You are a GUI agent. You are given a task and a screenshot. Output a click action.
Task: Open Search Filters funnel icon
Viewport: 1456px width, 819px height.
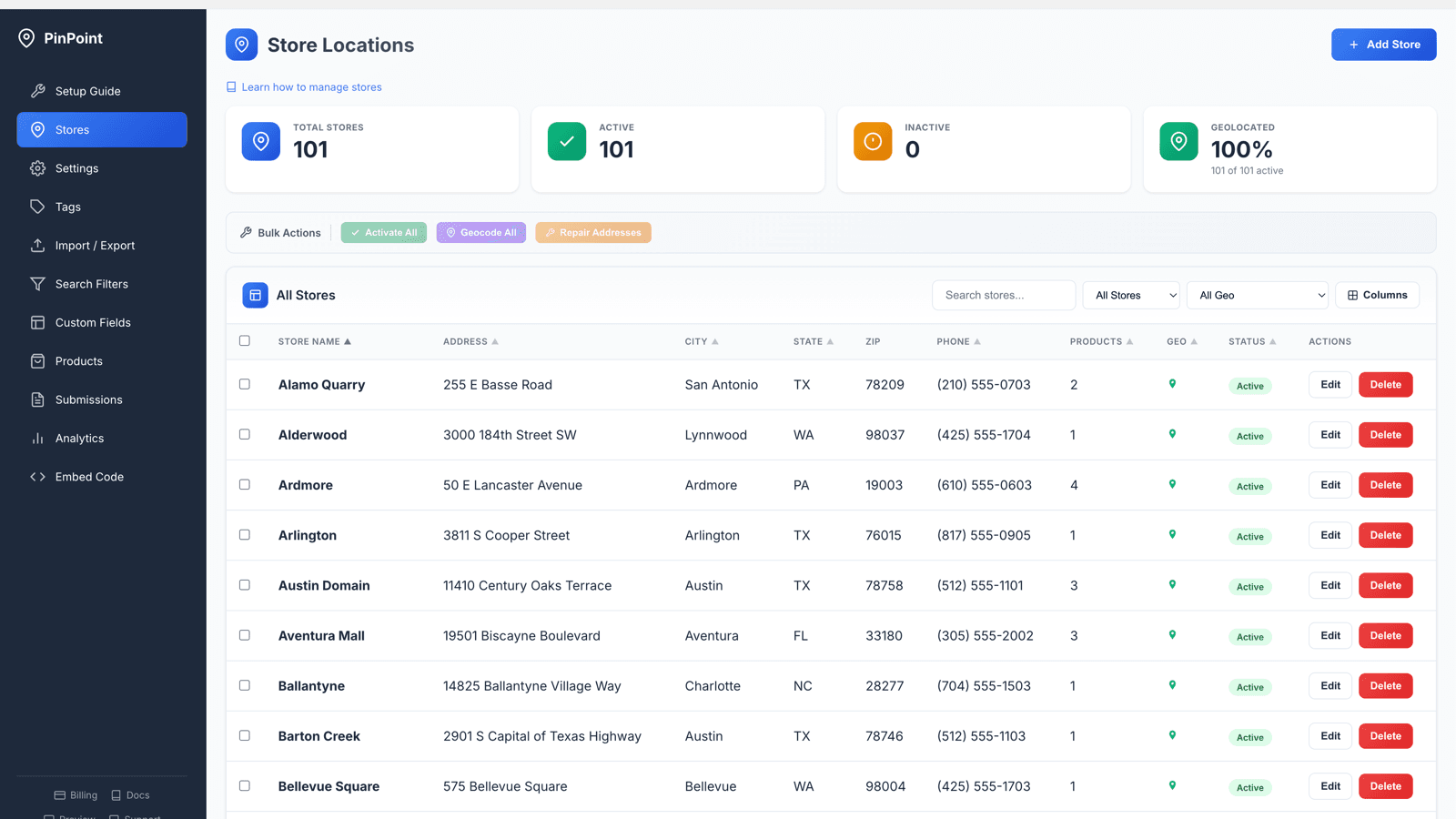(x=37, y=284)
